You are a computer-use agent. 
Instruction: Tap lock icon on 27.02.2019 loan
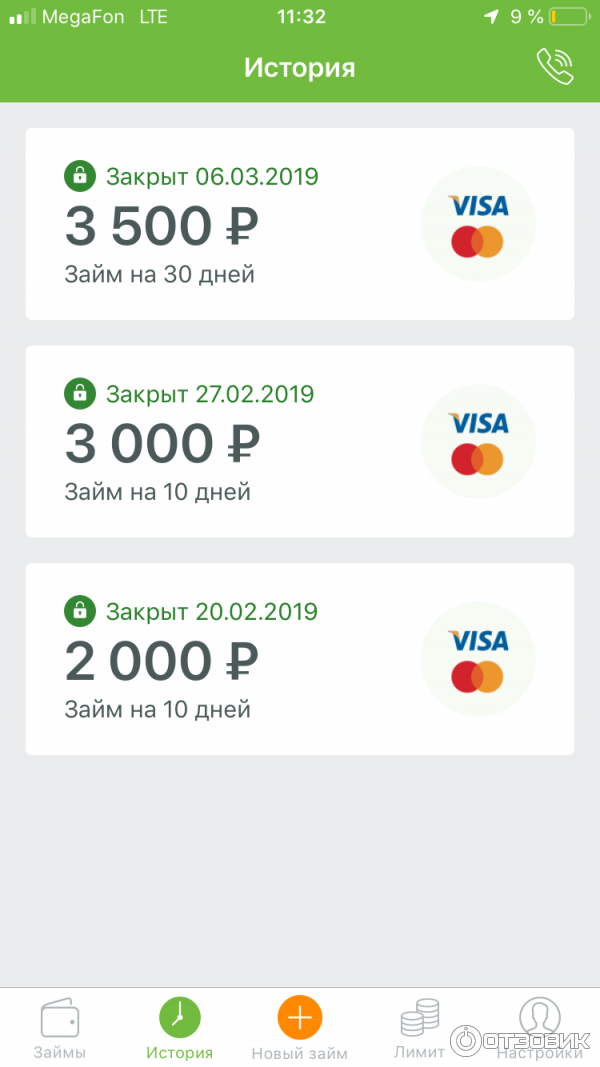click(80, 394)
